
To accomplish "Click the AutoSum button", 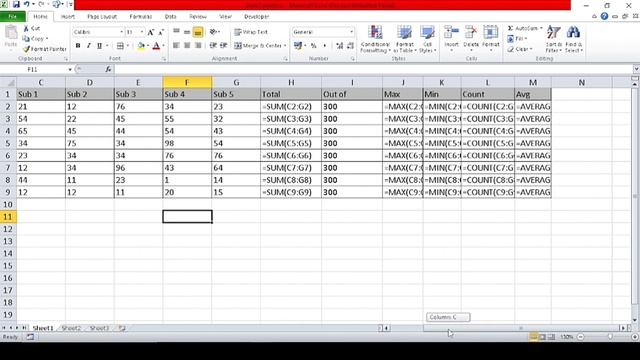I will [x=524, y=28].
